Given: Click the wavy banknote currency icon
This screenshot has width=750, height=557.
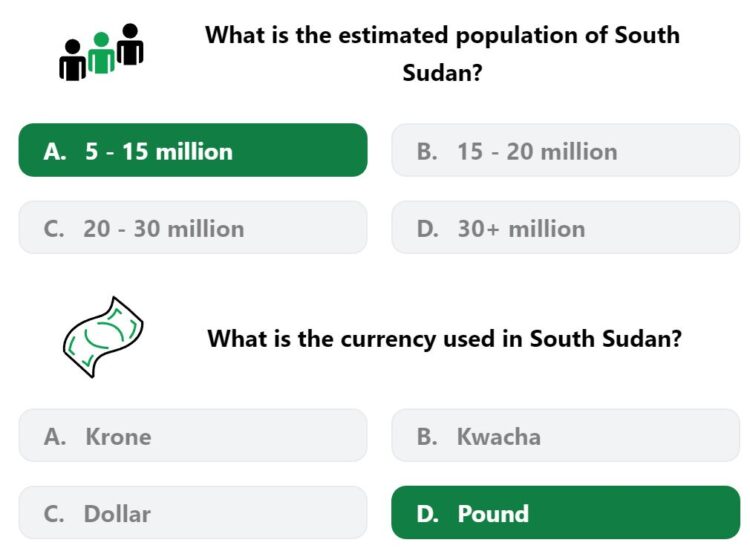Looking at the screenshot, I should tap(103, 337).
